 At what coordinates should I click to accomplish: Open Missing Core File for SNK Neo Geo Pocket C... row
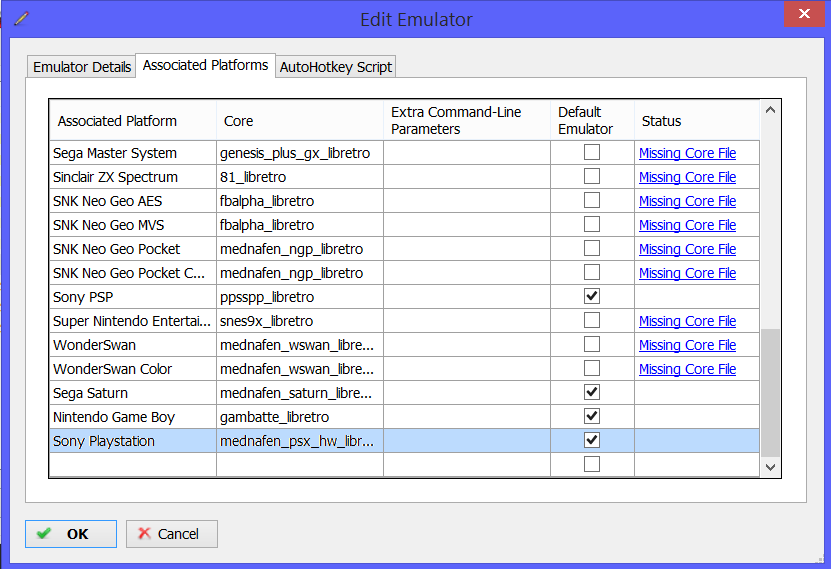click(x=687, y=273)
